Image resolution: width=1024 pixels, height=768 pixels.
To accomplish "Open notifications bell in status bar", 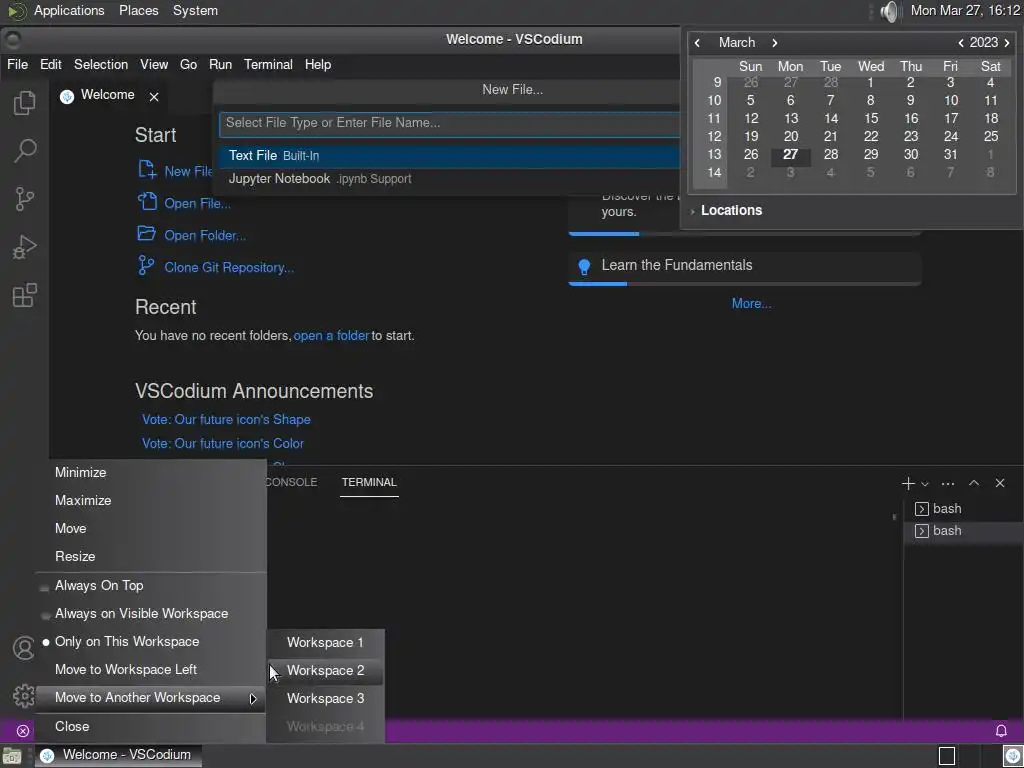I will 1000,731.
